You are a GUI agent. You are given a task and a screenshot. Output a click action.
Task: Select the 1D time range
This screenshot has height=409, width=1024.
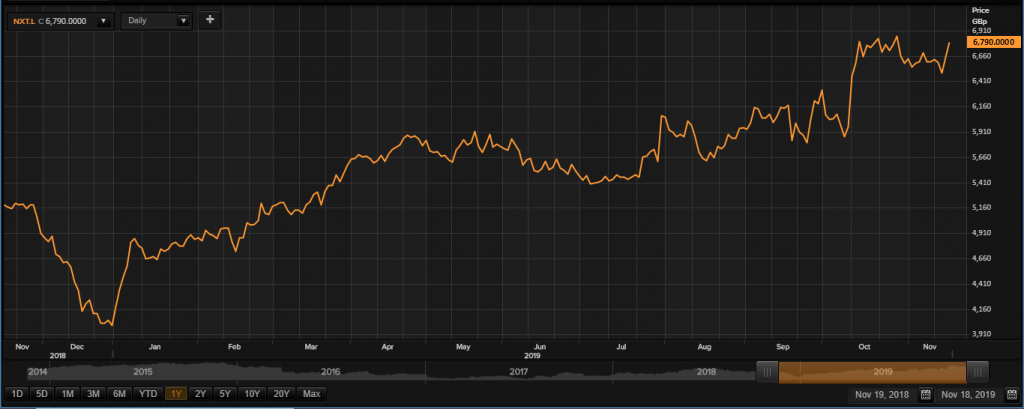click(x=18, y=394)
